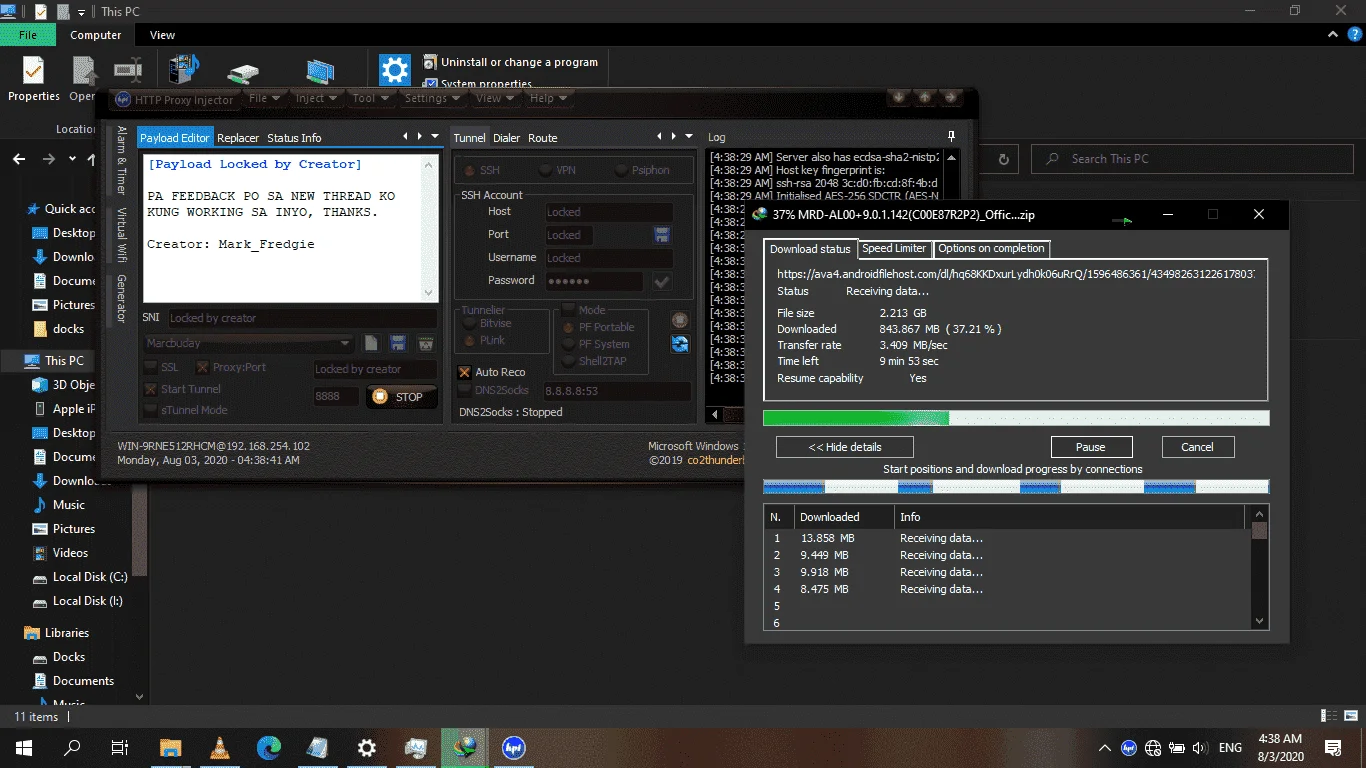
Task: Click Internet Download Manager taskbar icon
Action: pos(465,747)
